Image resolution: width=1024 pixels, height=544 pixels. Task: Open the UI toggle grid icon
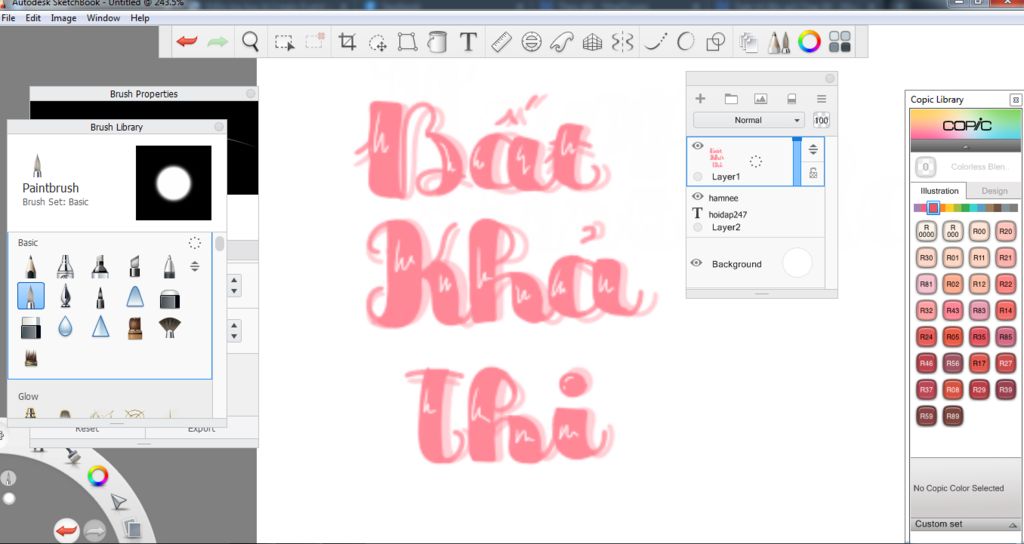pyautogui.click(x=840, y=42)
